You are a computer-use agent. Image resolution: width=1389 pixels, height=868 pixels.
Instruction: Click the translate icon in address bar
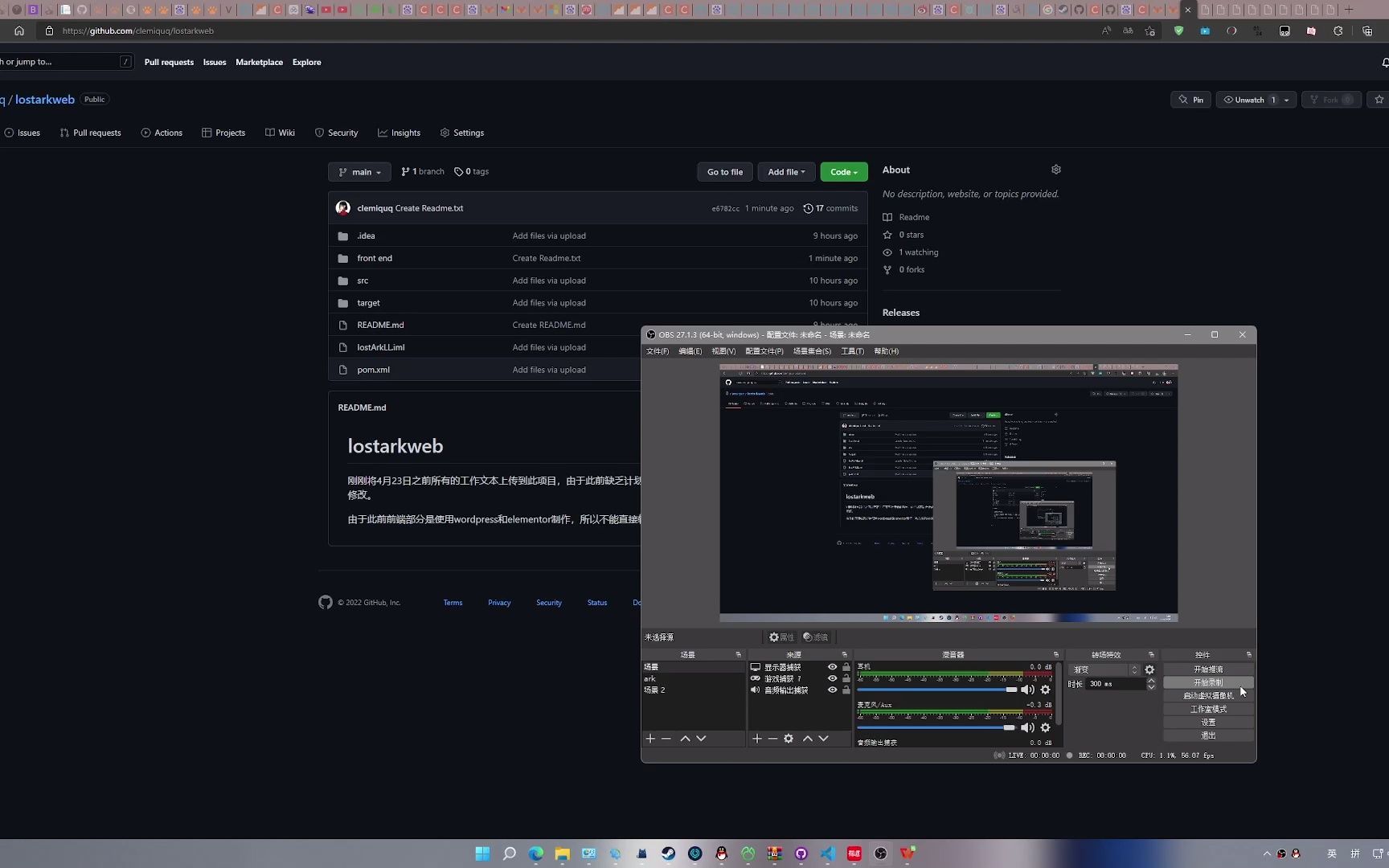click(1128, 31)
